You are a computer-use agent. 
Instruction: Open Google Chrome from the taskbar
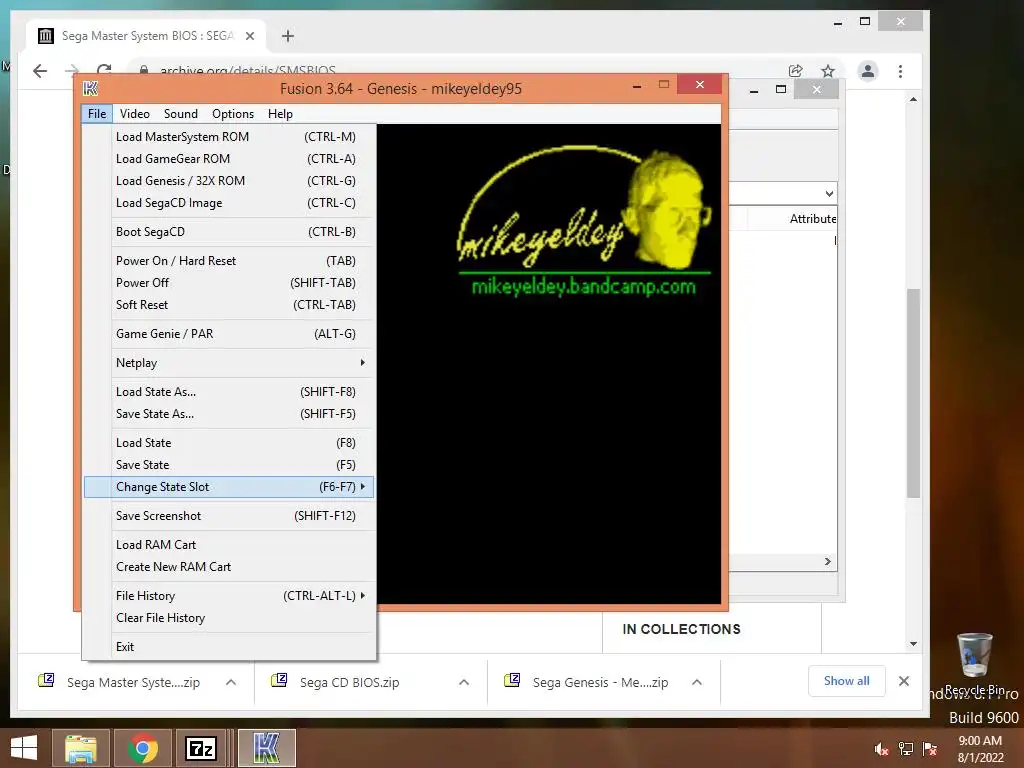pyautogui.click(x=142, y=748)
